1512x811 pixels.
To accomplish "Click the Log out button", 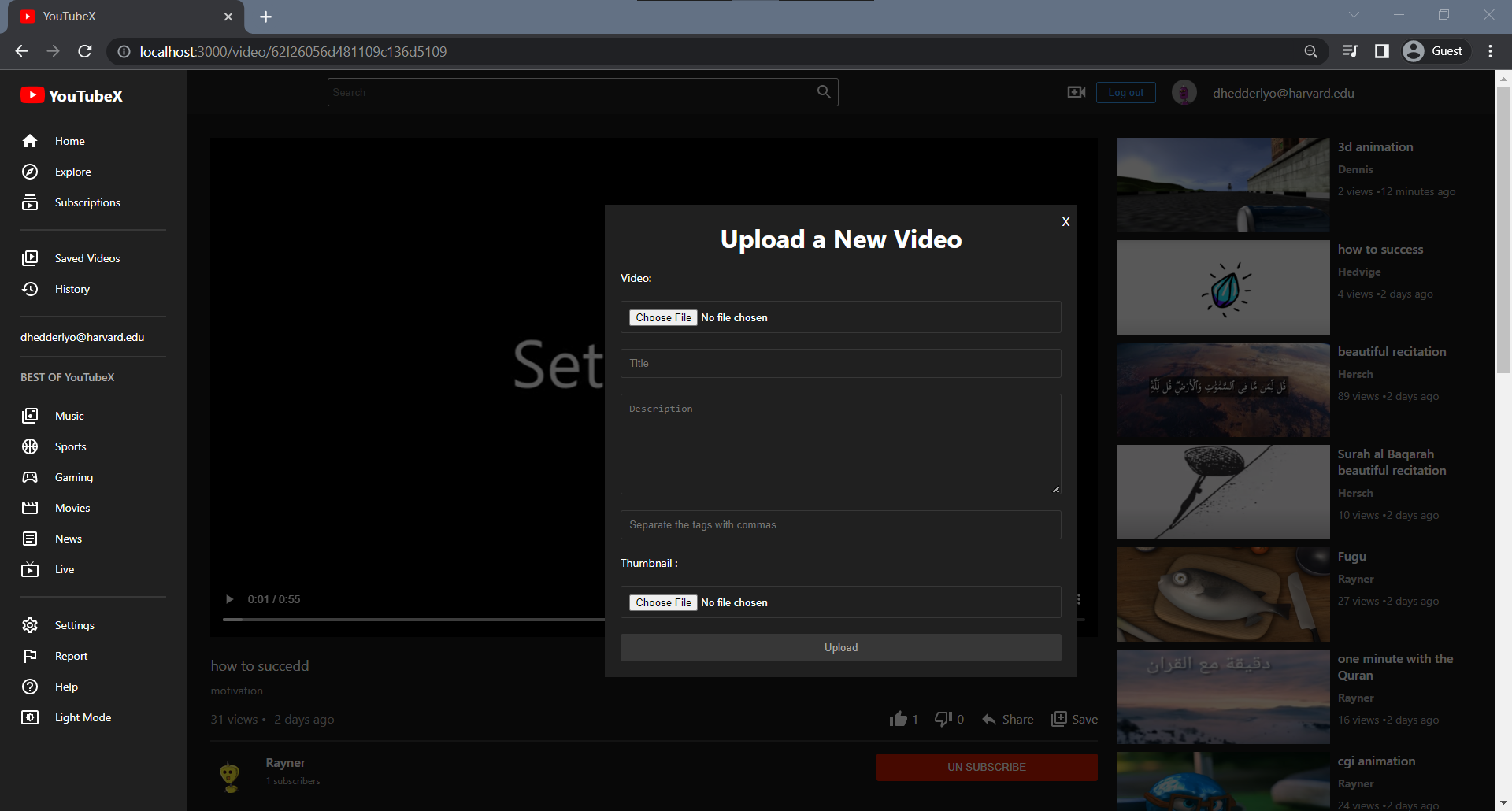I will (1126, 93).
